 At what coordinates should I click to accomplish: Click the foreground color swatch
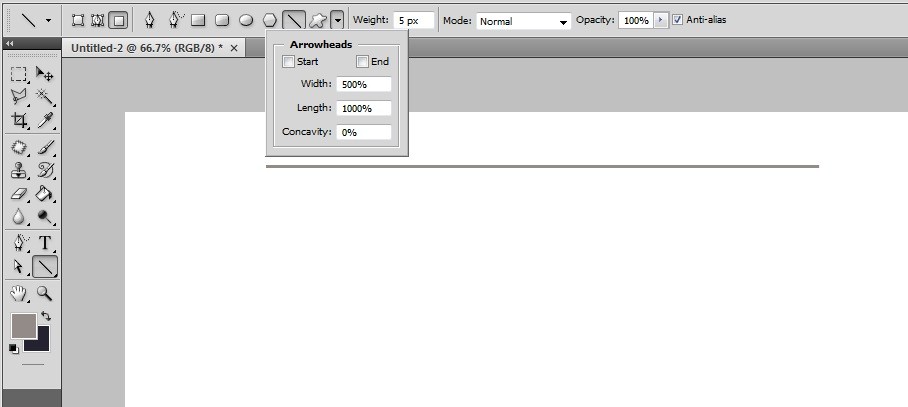pyautogui.click(x=24, y=326)
